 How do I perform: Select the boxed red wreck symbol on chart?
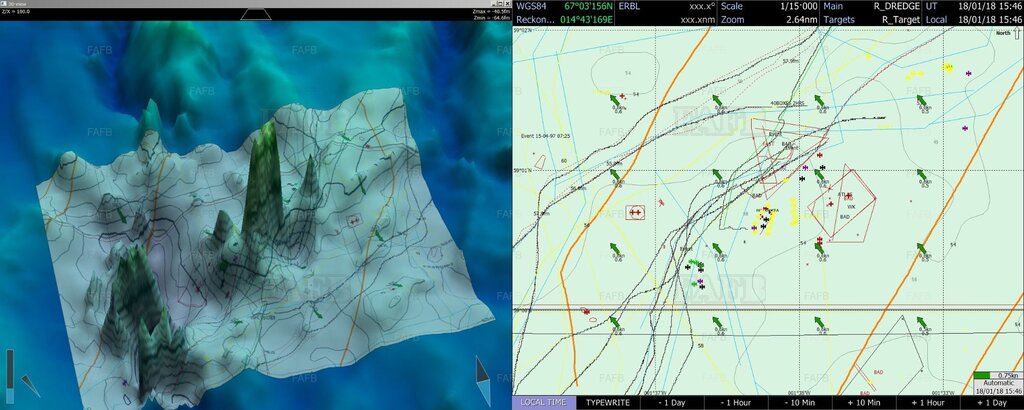tap(635, 212)
